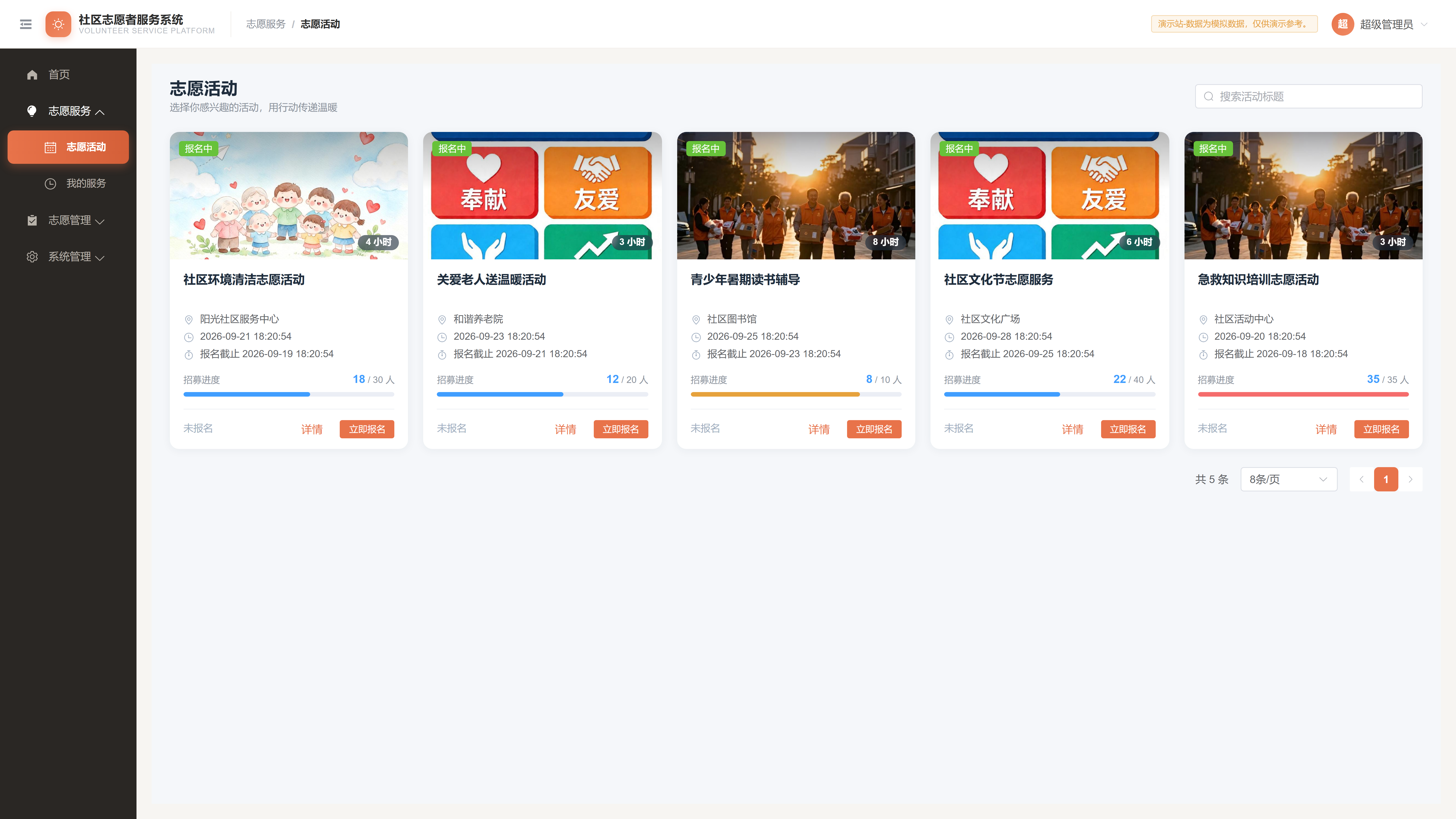The image size is (1456, 819).
Task: Click the 青少年暑期读书辅导 cover image
Action: tap(796, 196)
